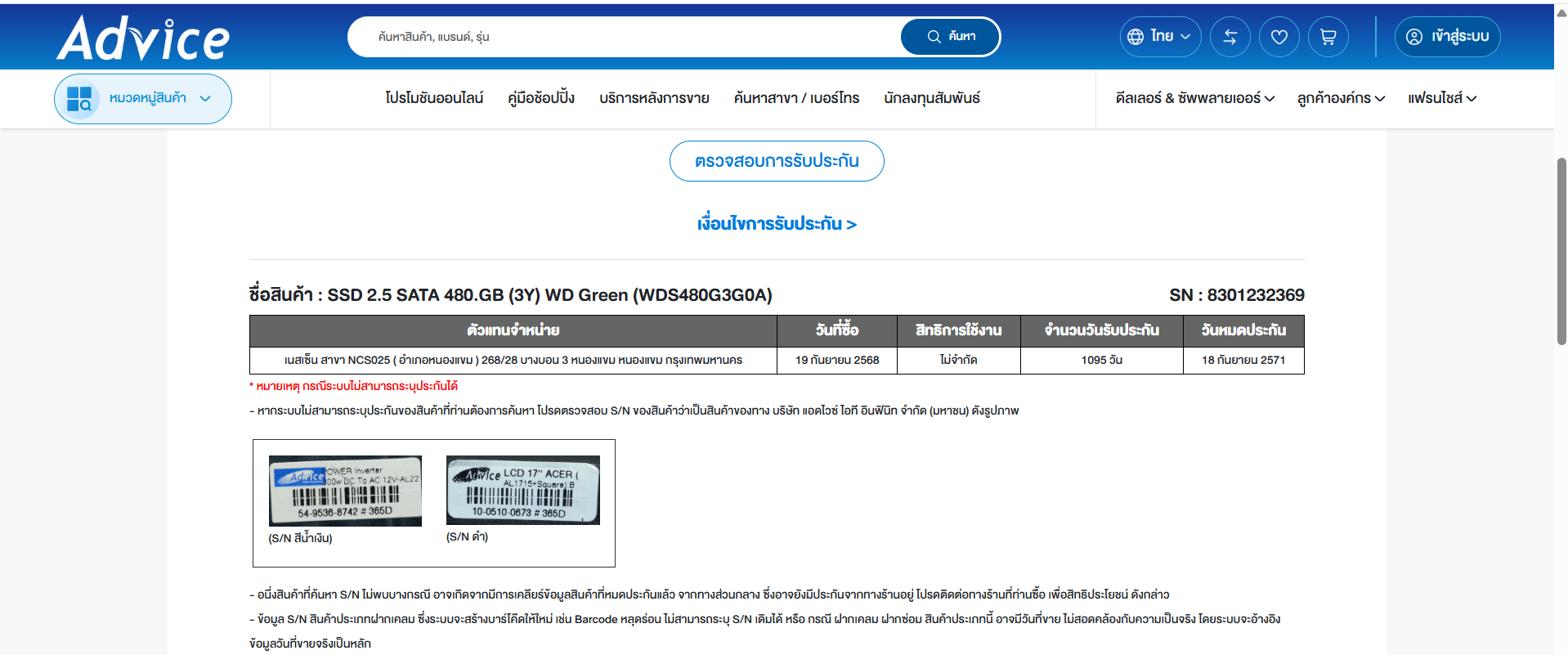Open the shopping cart icon
The height and width of the screenshot is (655, 1568).
pyautogui.click(x=1328, y=37)
